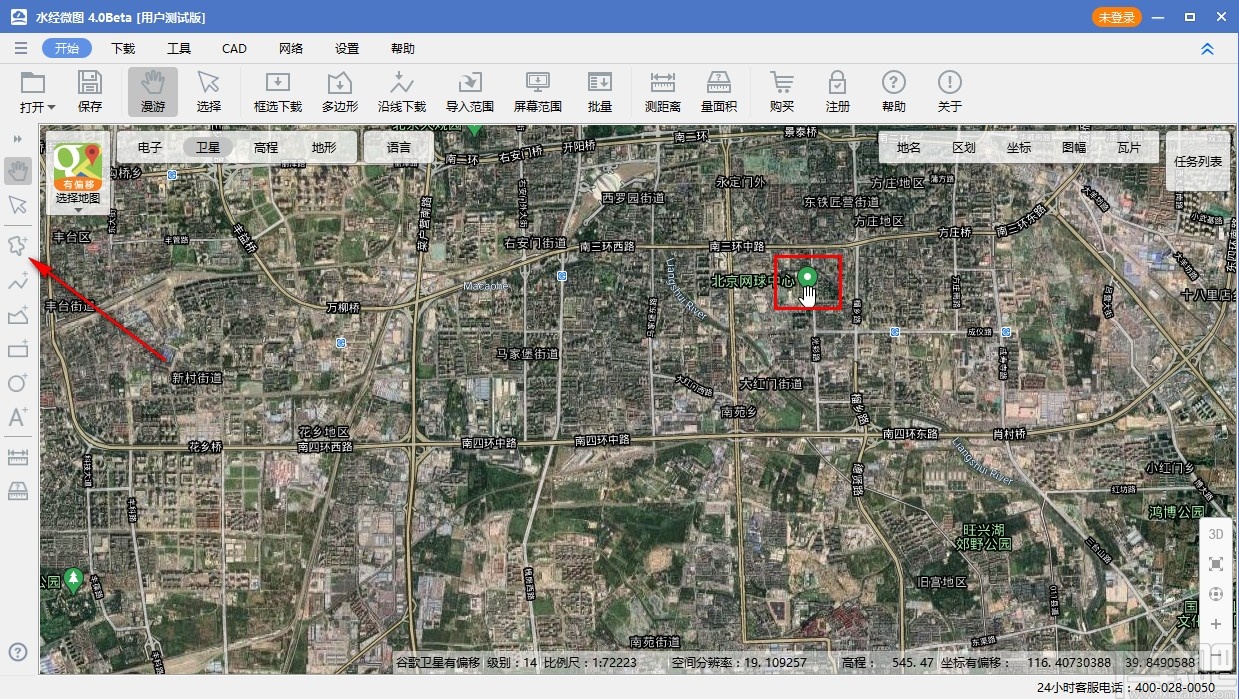Click the 空间分辨率 19.109257 status text
This screenshot has width=1239, height=699.
tap(738, 663)
